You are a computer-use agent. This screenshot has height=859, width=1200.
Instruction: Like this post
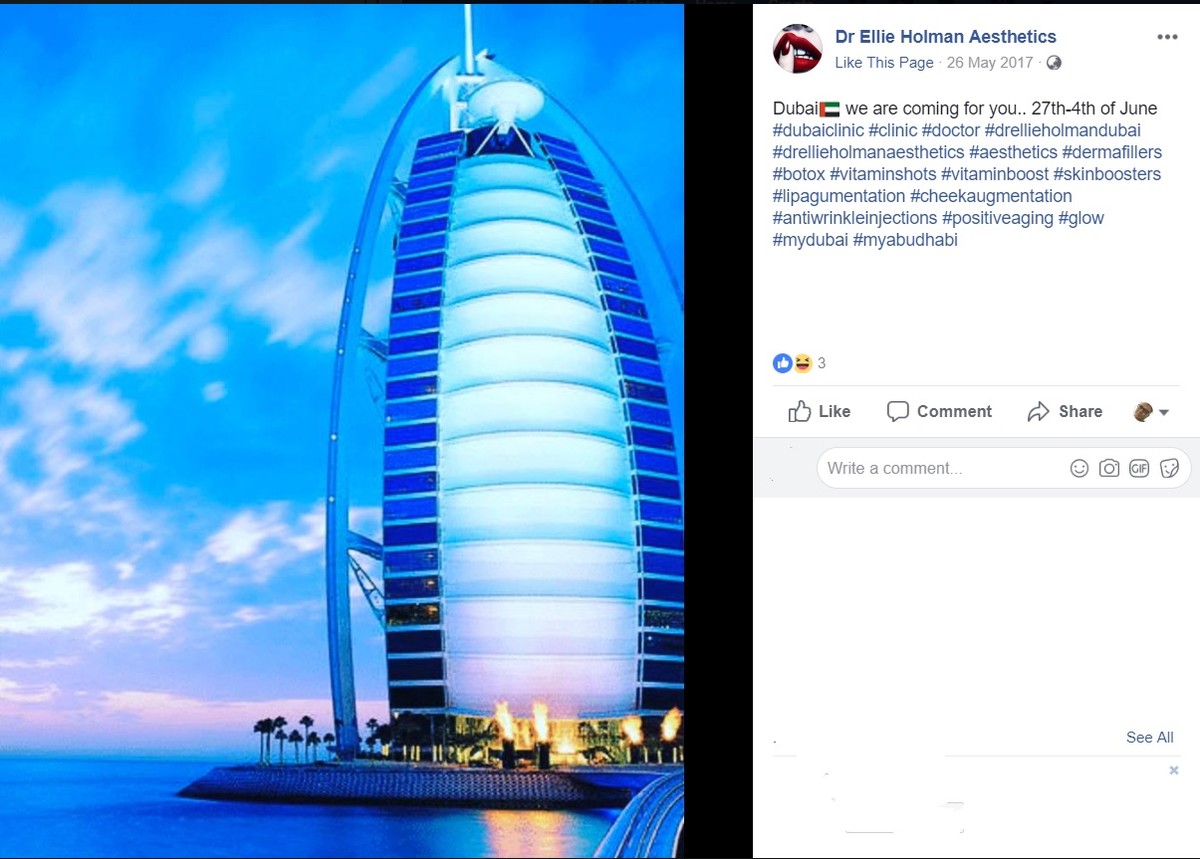(819, 411)
